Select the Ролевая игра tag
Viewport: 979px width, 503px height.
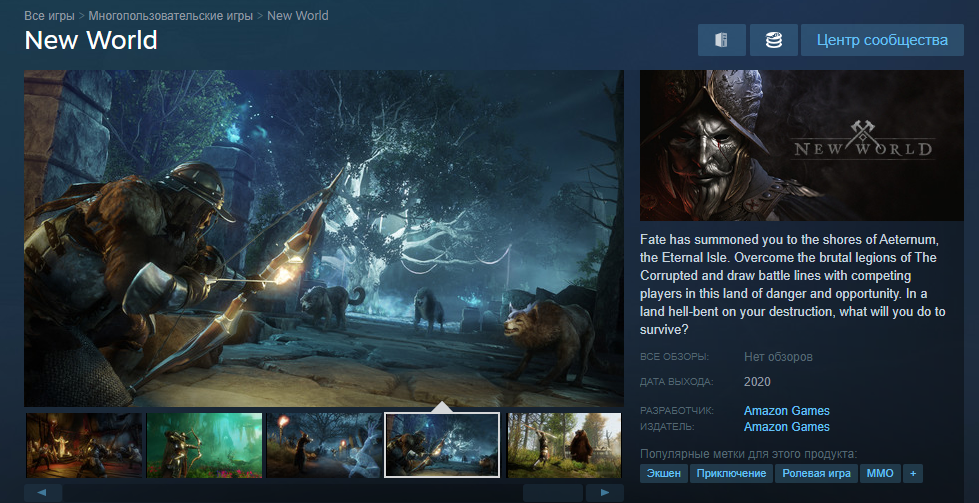[816, 473]
